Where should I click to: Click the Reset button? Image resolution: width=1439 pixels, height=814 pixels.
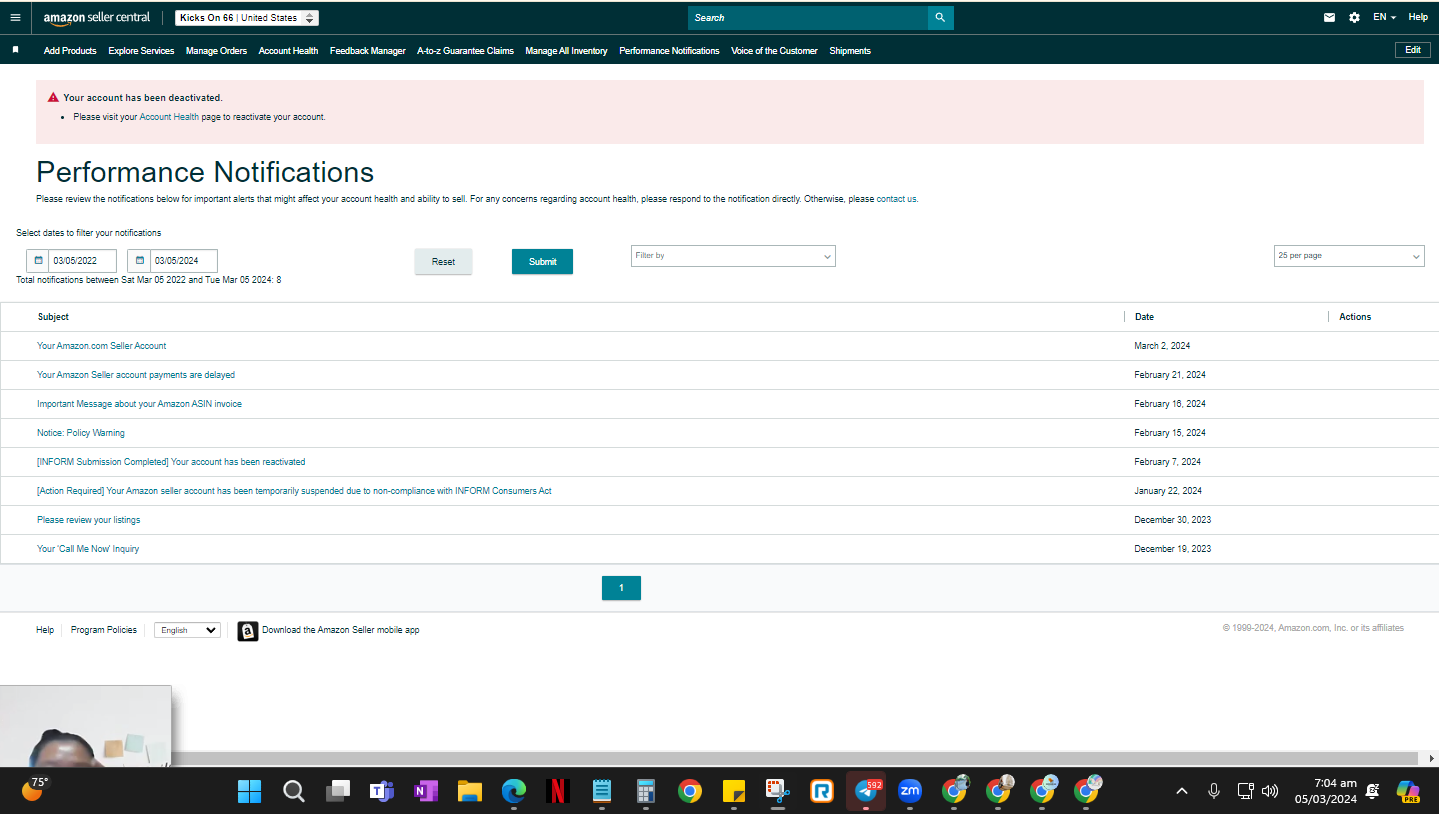click(443, 262)
